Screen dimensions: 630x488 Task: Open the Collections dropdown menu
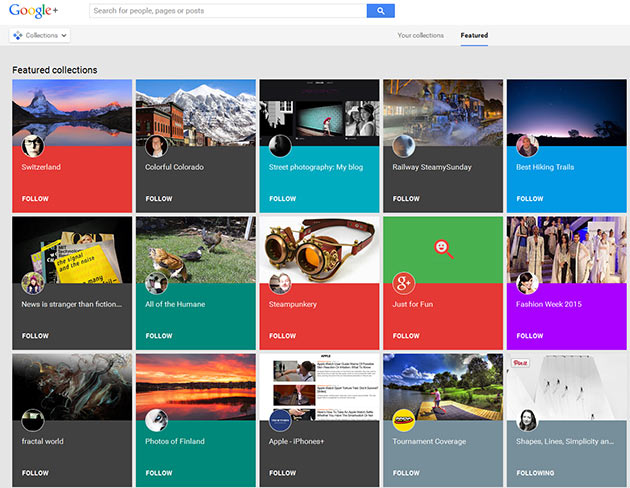point(40,35)
